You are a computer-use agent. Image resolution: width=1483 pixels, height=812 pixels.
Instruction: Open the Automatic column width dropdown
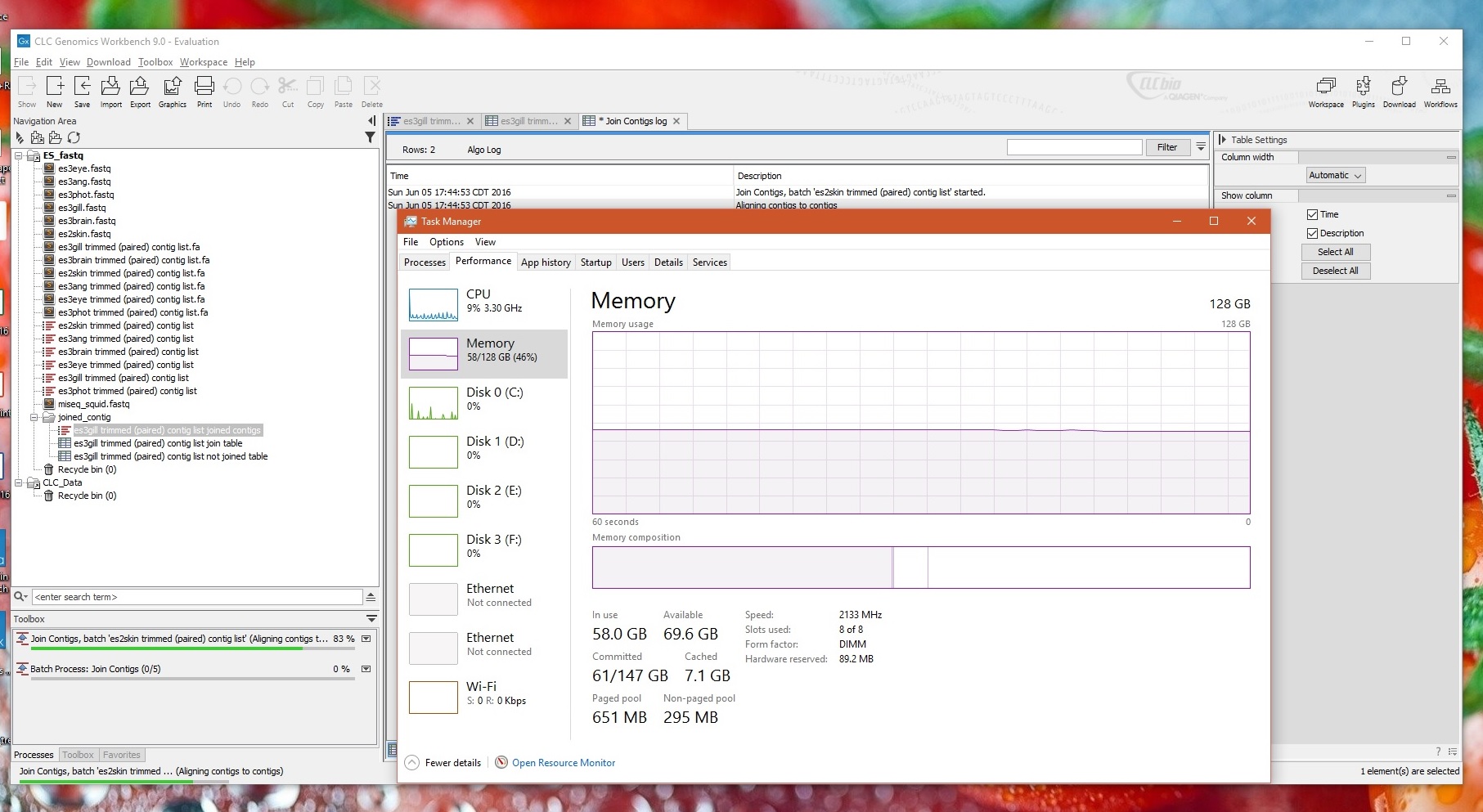pyautogui.click(x=1335, y=175)
